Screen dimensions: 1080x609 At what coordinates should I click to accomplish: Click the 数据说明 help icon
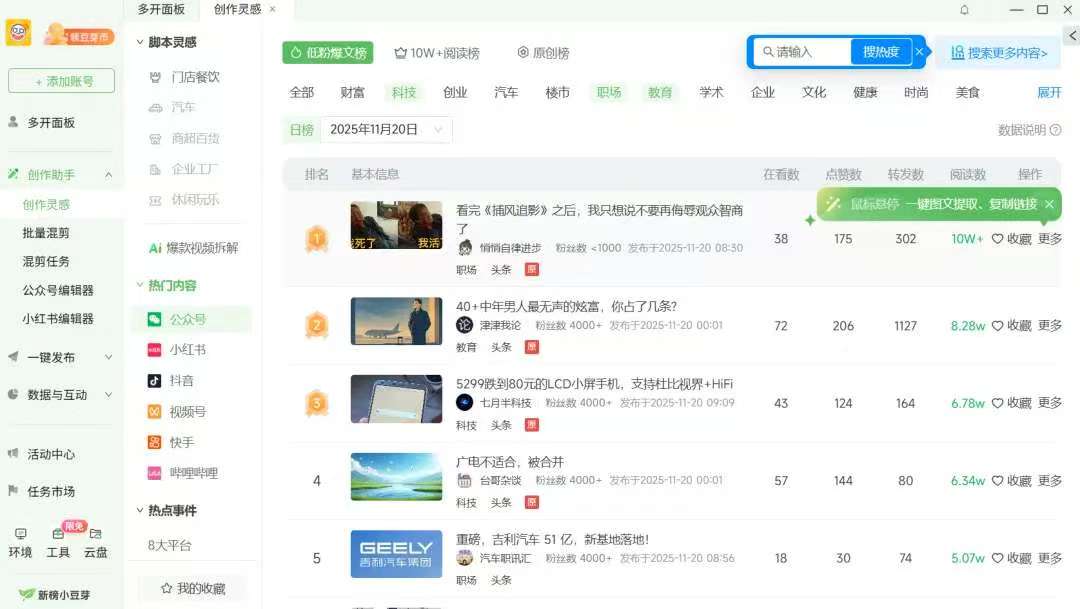click(1055, 130)
